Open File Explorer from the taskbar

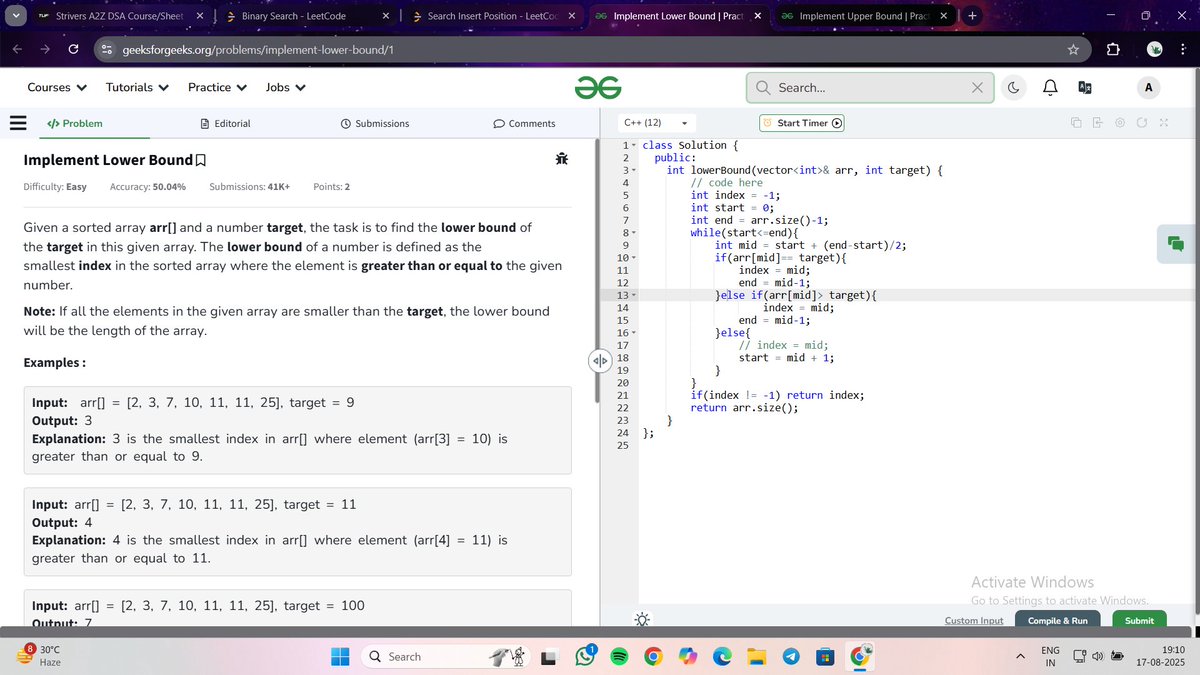pyautogui.click(x=756, y=657)
